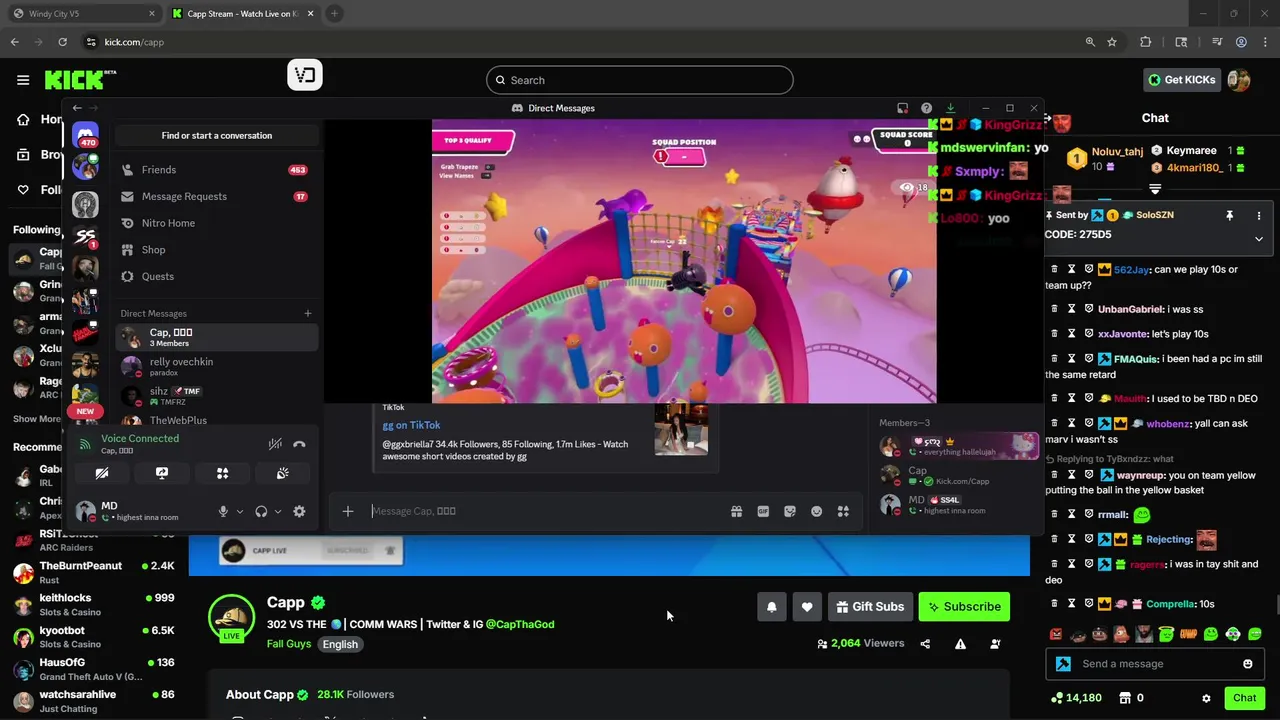Image resolution: width=1280 pixels, height=720 pixels.
Task: Turn on camera in Discord voice panel
Action: point(101,473)
